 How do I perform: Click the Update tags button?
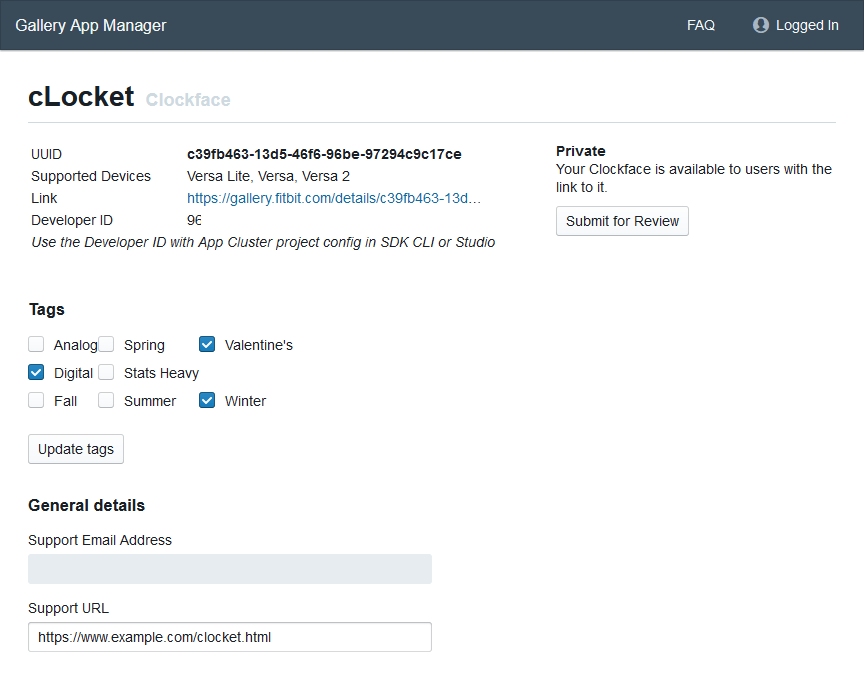point(76,449)
